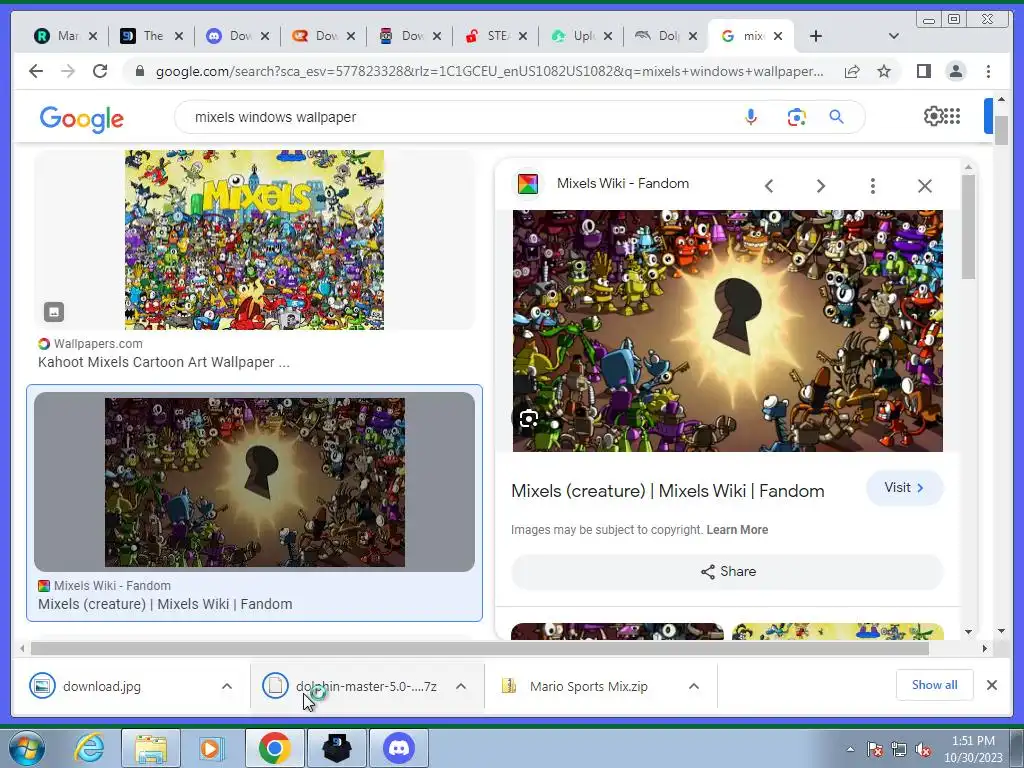Click the address bar URL
1024x768 pixels.
[x=490, y=71]
